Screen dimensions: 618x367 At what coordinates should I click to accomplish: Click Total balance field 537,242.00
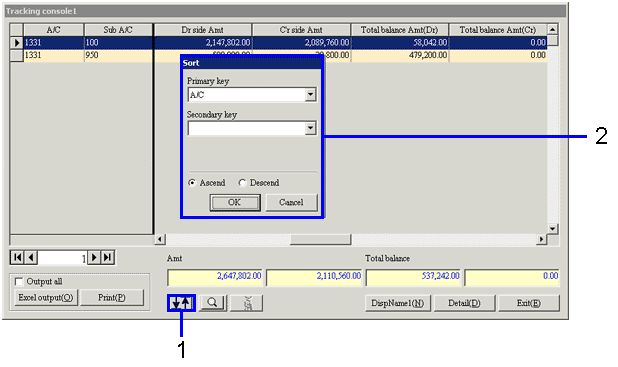coord(413,277)
